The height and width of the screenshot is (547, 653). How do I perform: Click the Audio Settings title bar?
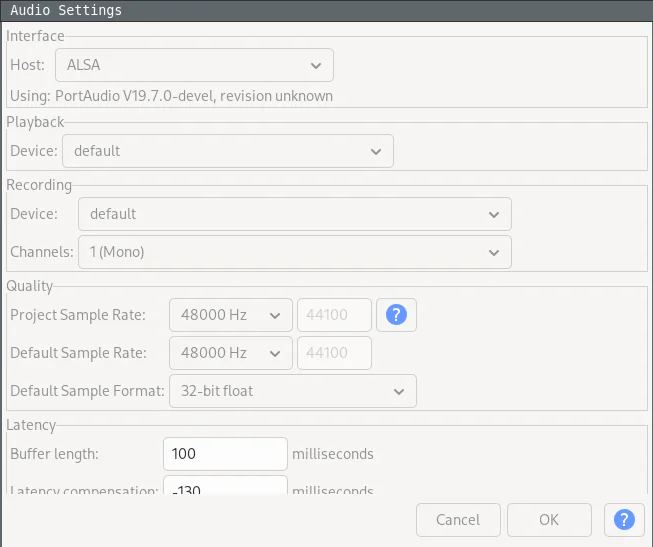coord(326,10)
